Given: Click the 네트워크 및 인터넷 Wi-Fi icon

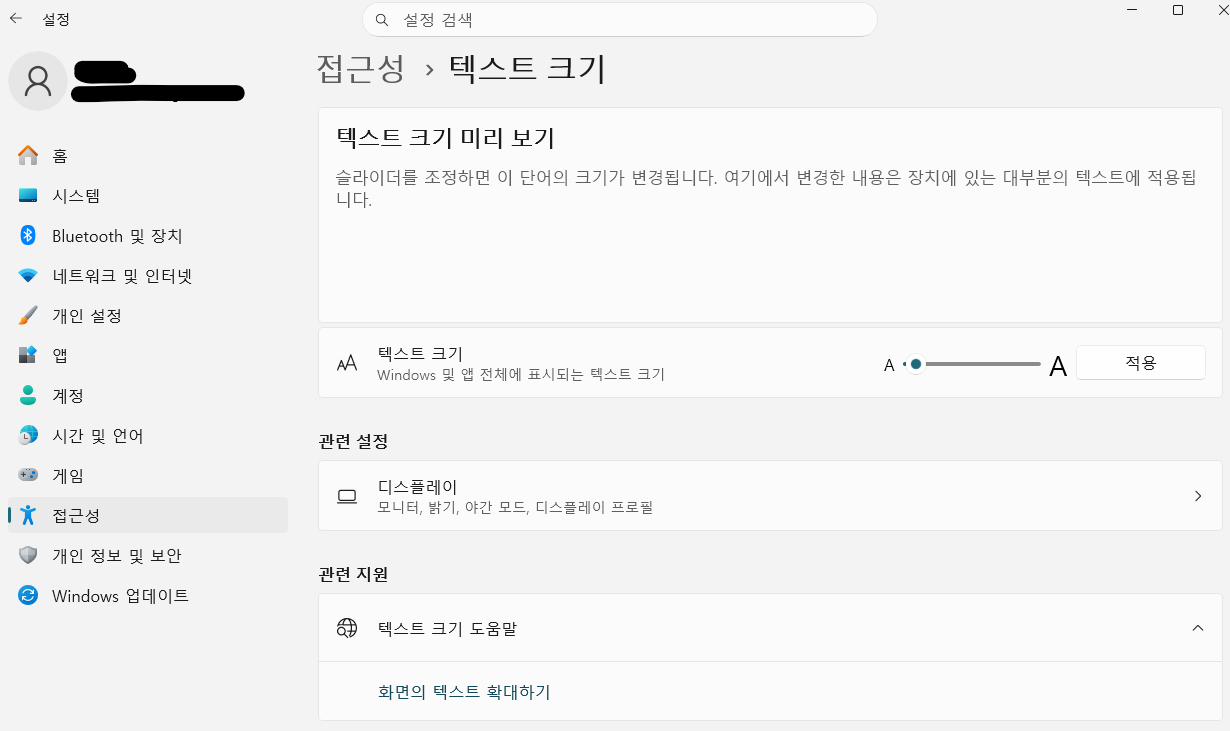Looking at the screenshot, I should pos(28,276).
